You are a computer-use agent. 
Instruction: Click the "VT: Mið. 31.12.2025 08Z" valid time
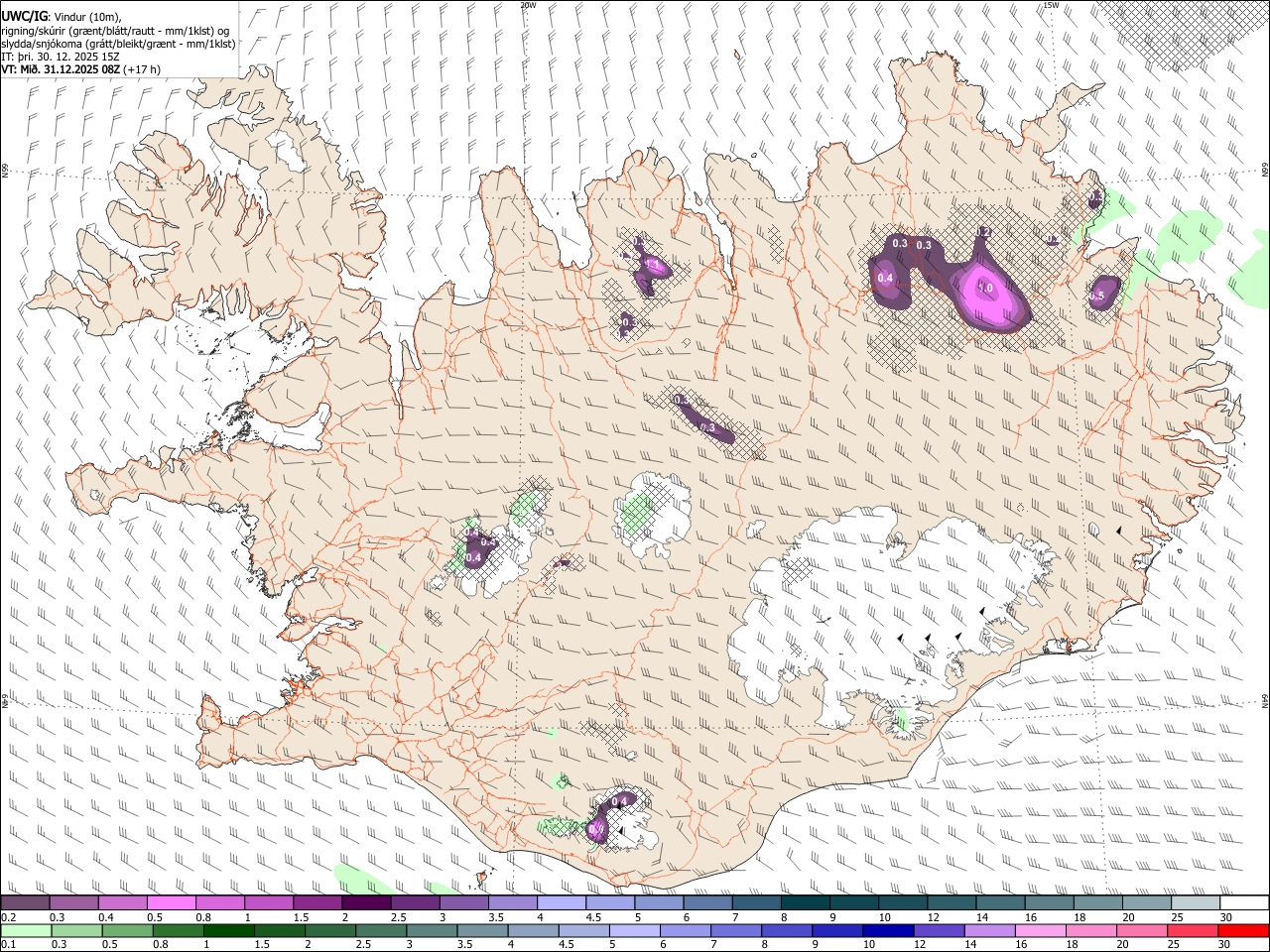(x=62, y=69)
